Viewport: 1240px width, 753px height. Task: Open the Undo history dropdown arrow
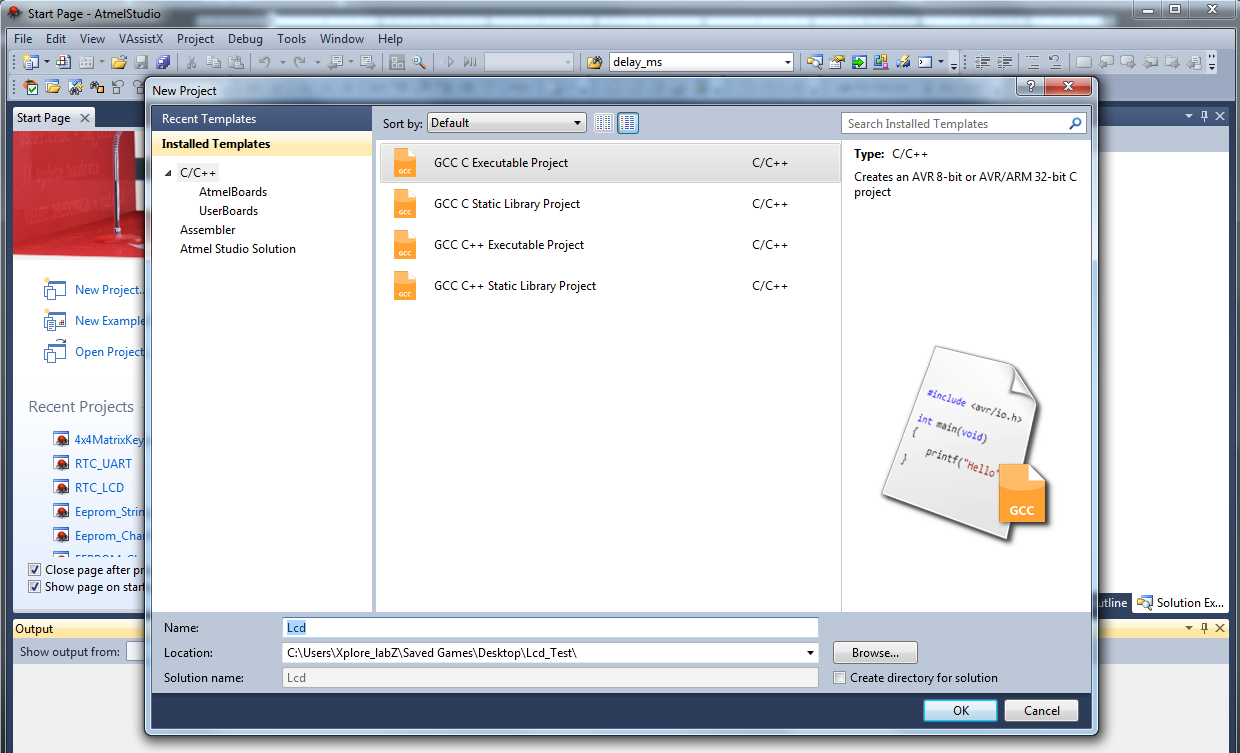click(281, 62)
